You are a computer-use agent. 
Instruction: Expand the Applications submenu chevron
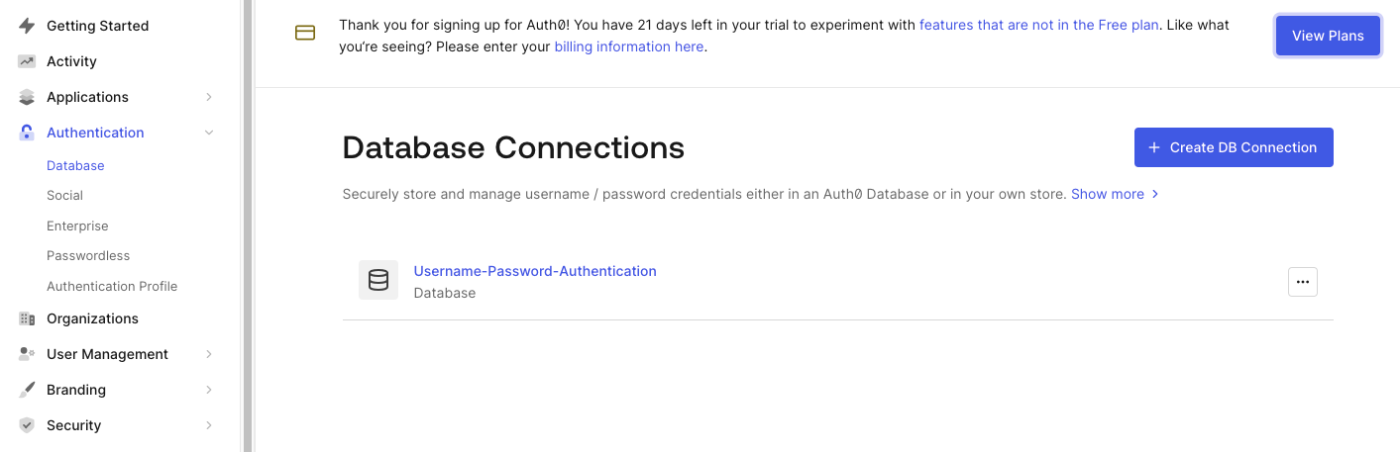(209, 97)
